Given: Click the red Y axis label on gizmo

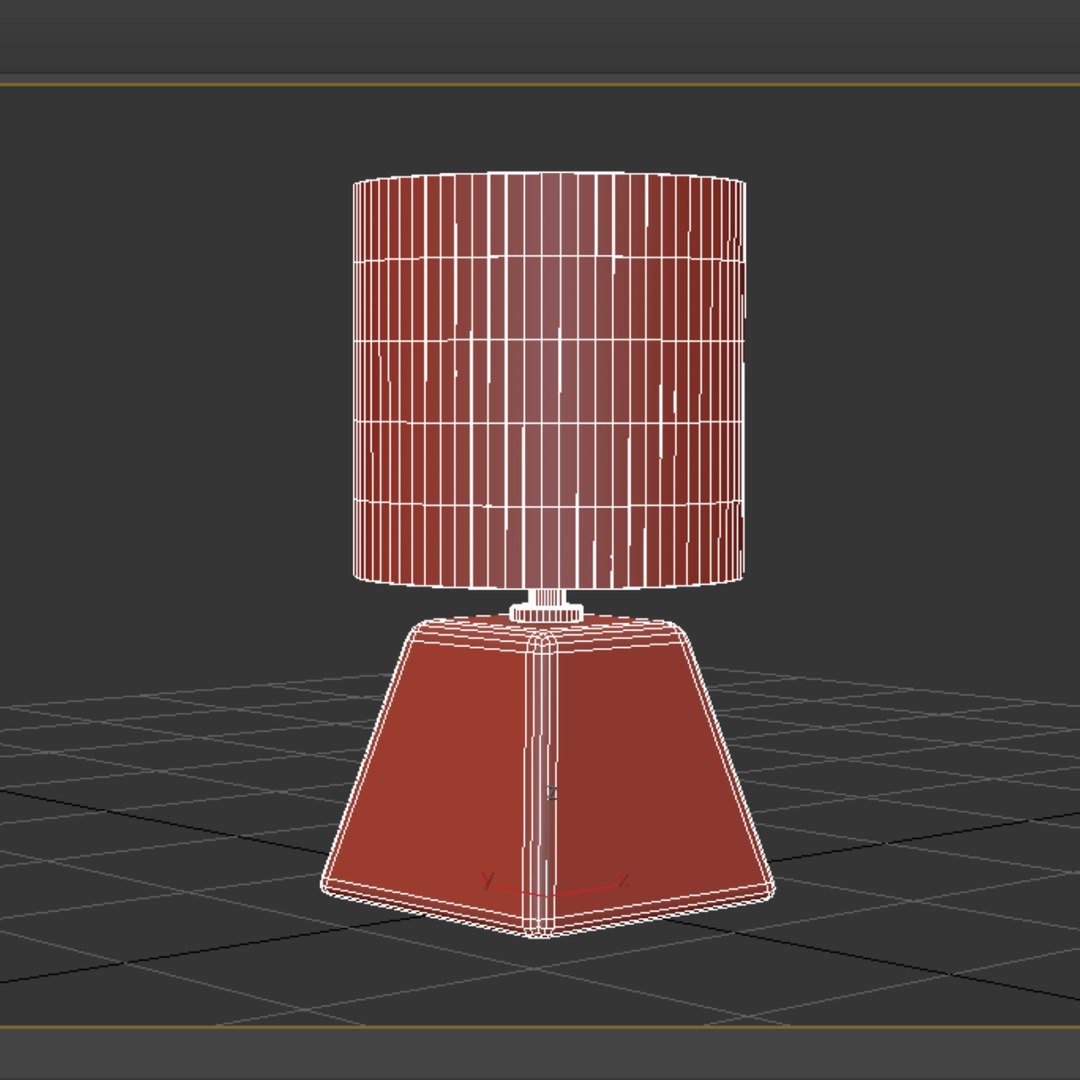Looking at the screenshot, I should (x=488, y=880).
